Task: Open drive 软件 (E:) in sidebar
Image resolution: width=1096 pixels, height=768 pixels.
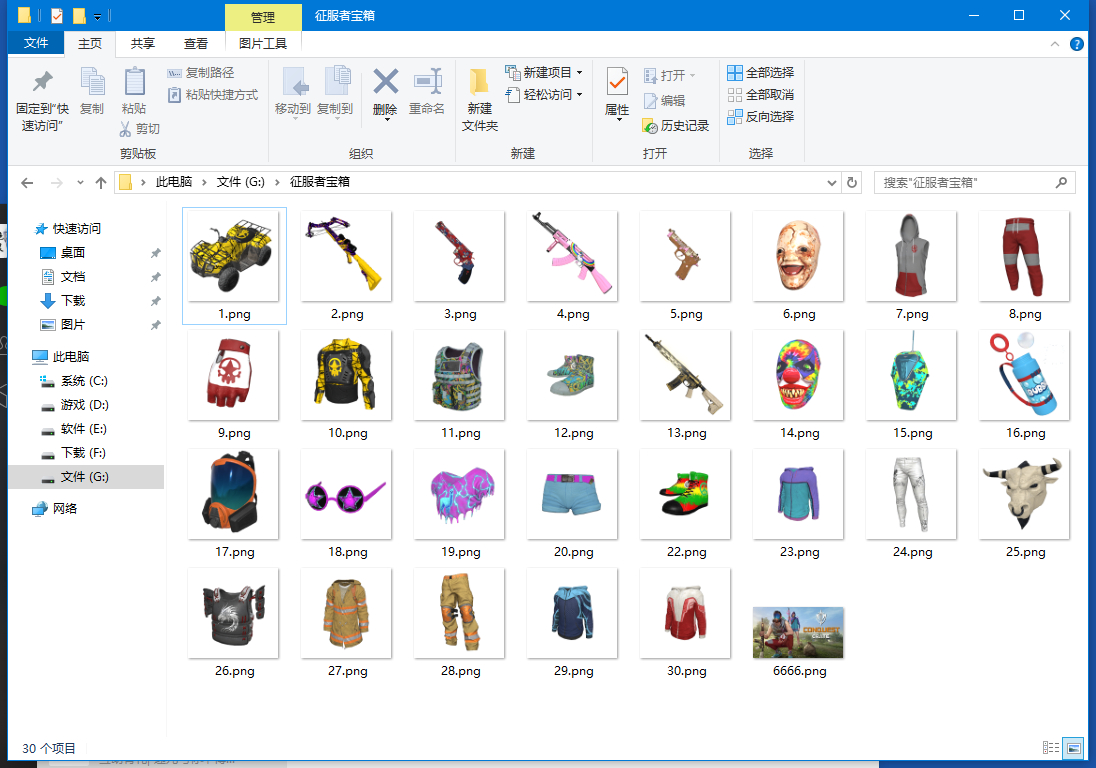Action: point(84,428)
